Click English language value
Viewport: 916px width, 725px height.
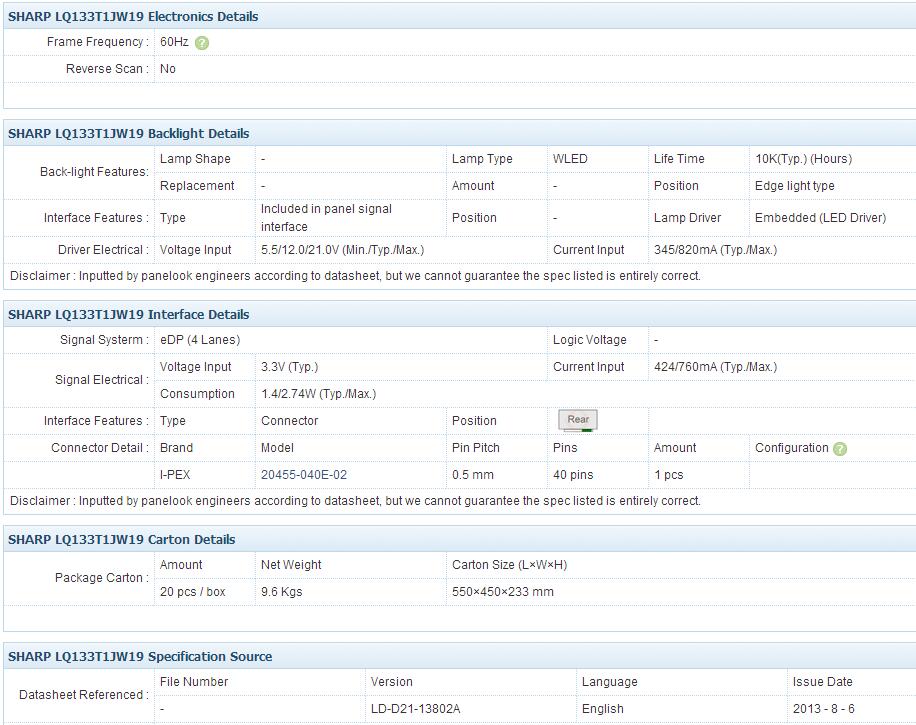click(x=602, y=709)
